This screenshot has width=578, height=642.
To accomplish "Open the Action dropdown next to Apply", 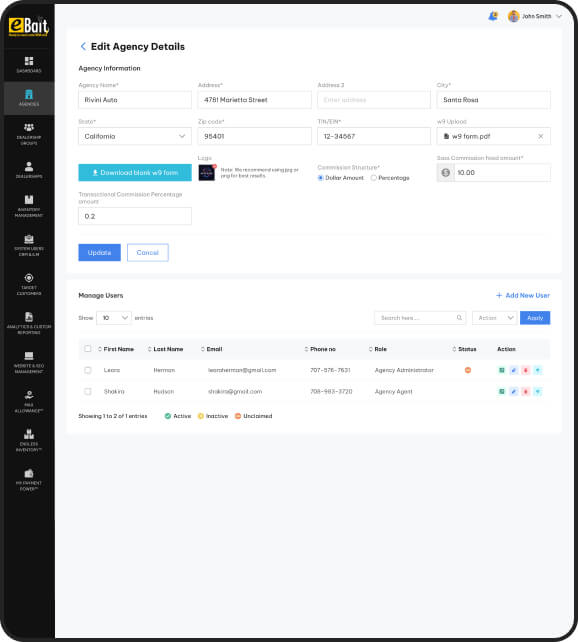I will 494,318.
